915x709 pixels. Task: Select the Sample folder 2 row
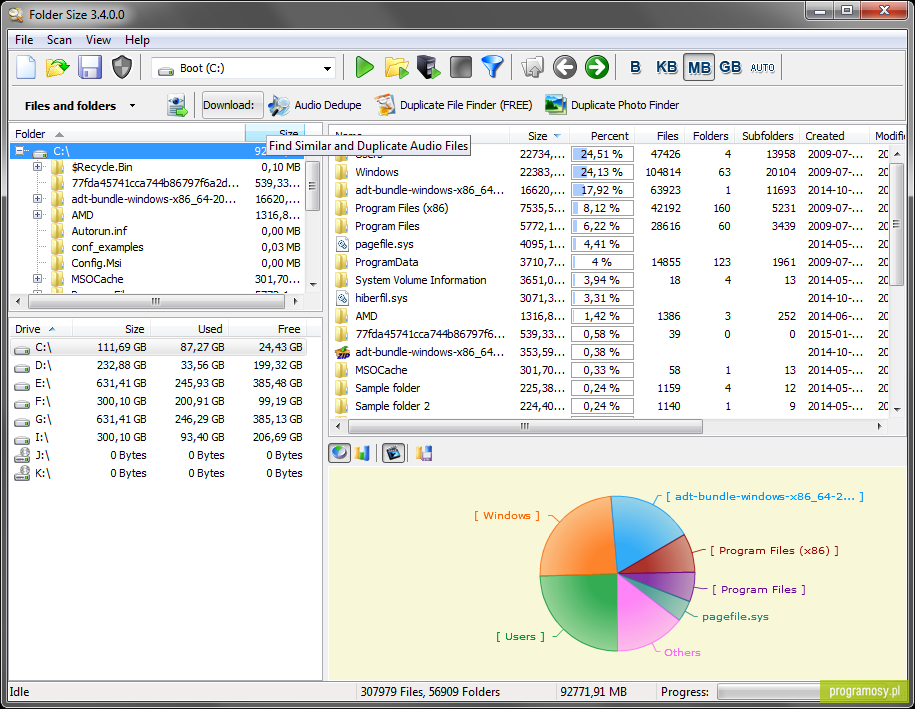[610, 406]
